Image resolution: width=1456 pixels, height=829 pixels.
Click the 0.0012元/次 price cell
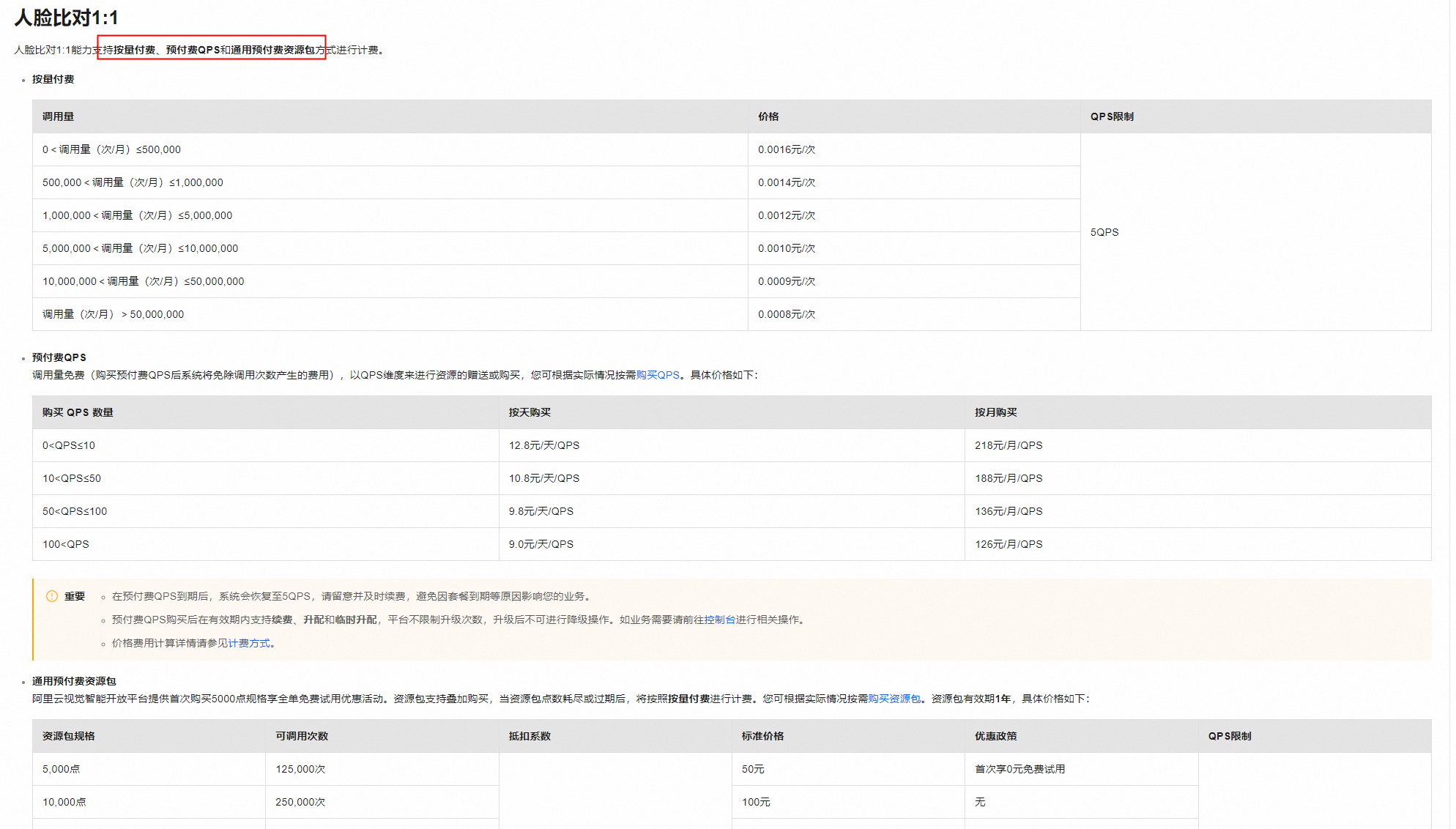pyautogui.click(x=914, y=215)
